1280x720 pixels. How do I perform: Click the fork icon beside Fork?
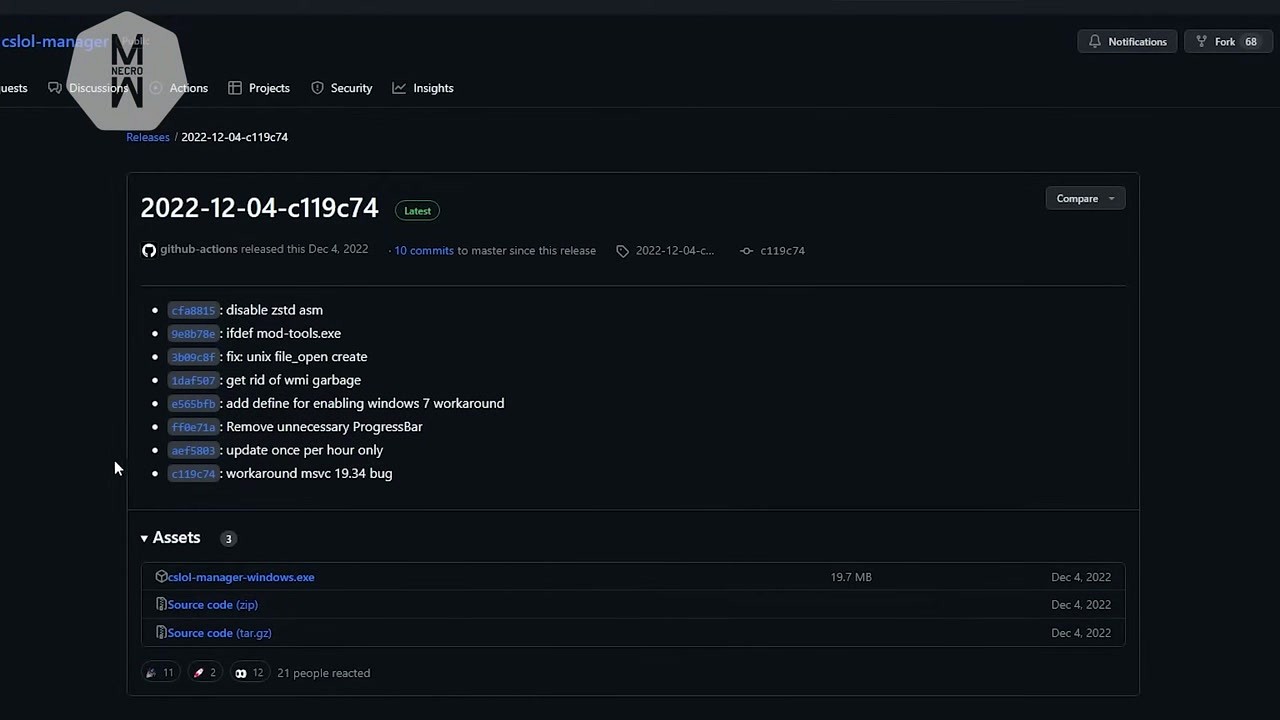(1201, 42)
